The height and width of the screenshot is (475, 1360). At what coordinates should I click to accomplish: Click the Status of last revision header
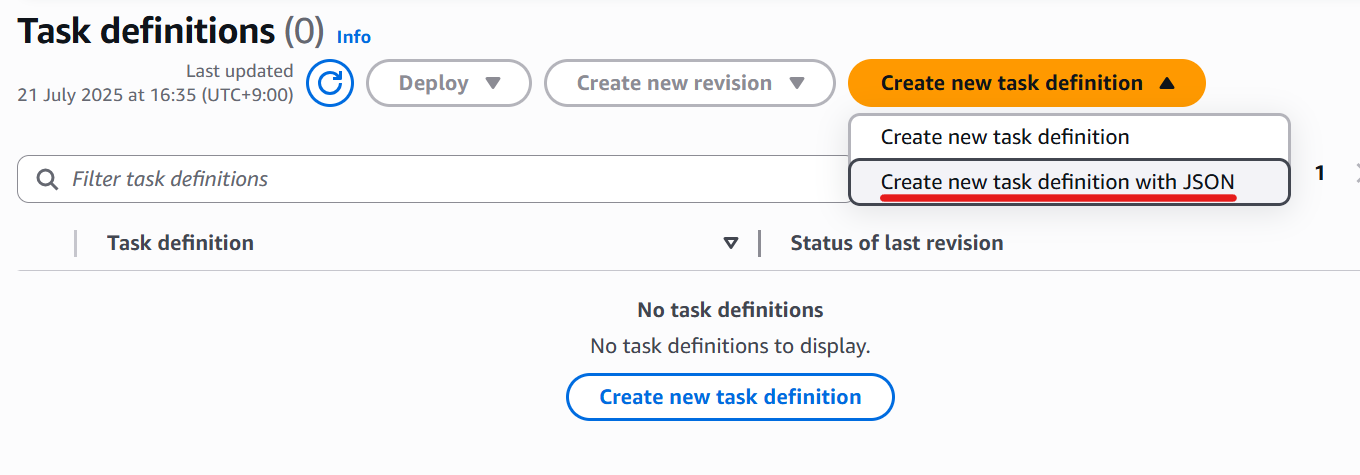897,243
